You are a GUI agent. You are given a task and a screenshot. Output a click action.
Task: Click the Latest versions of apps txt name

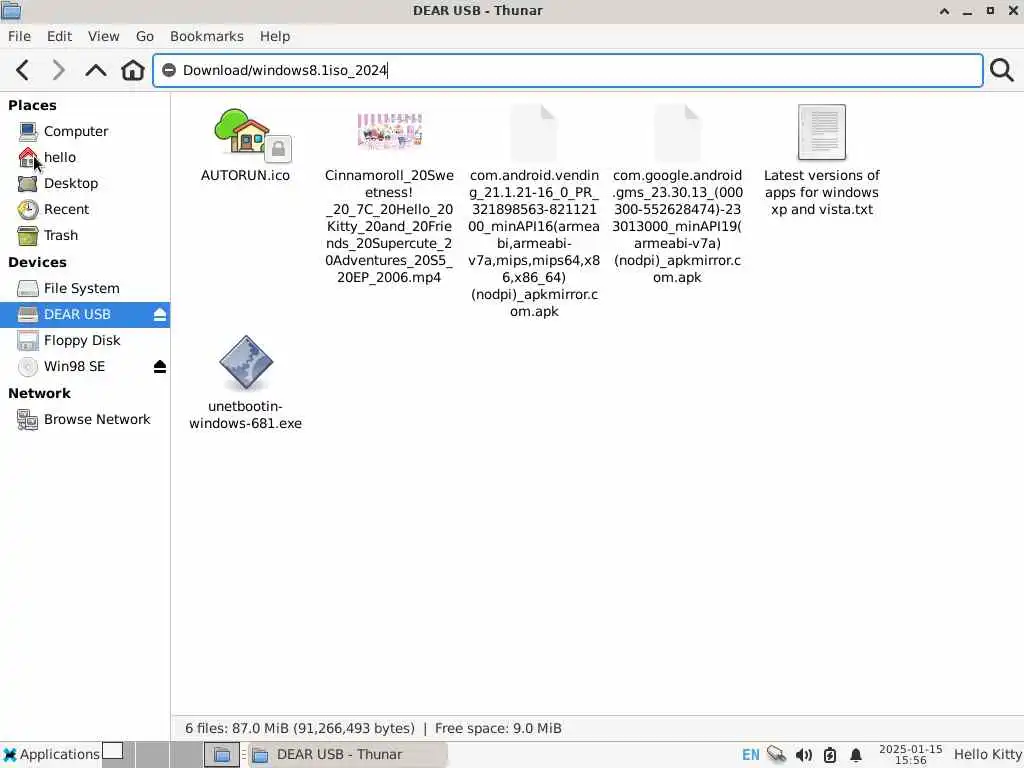822,193
